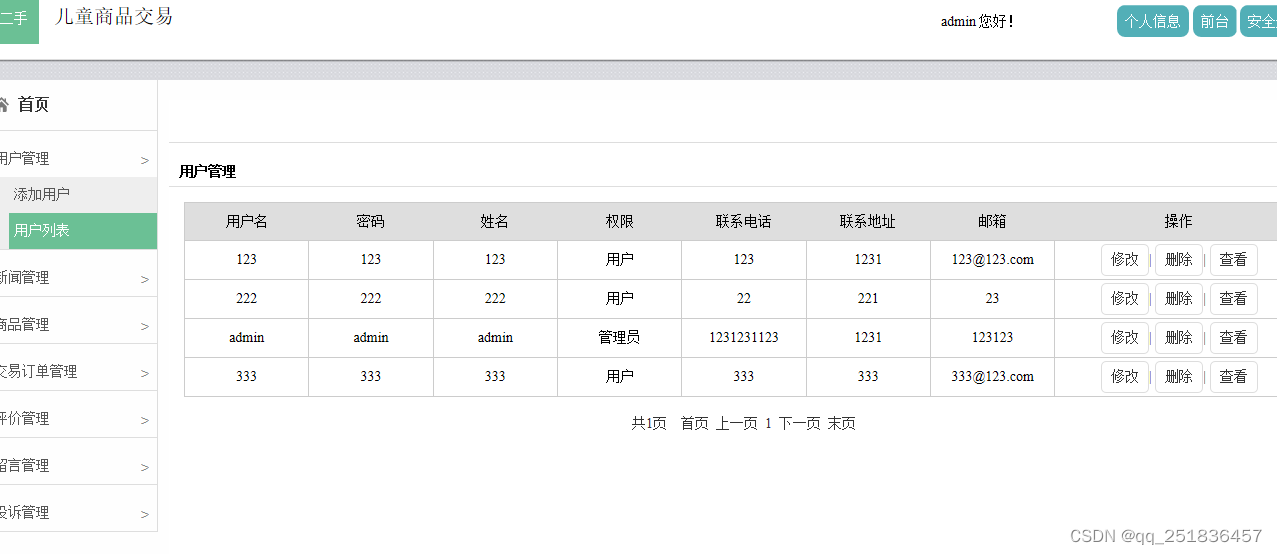Open the 交易订单管理 sidebar menu
Viewport: 1277px width, 554px height.
point(78,372)
